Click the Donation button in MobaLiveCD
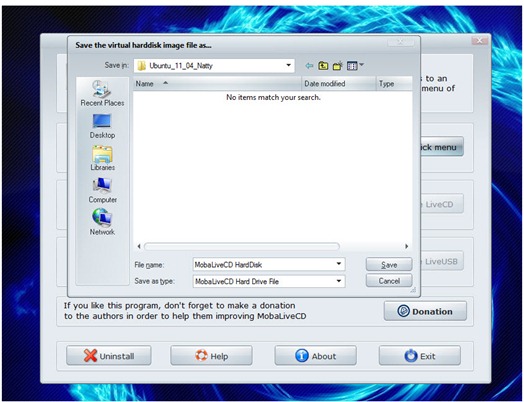 [x=425, y=311]
